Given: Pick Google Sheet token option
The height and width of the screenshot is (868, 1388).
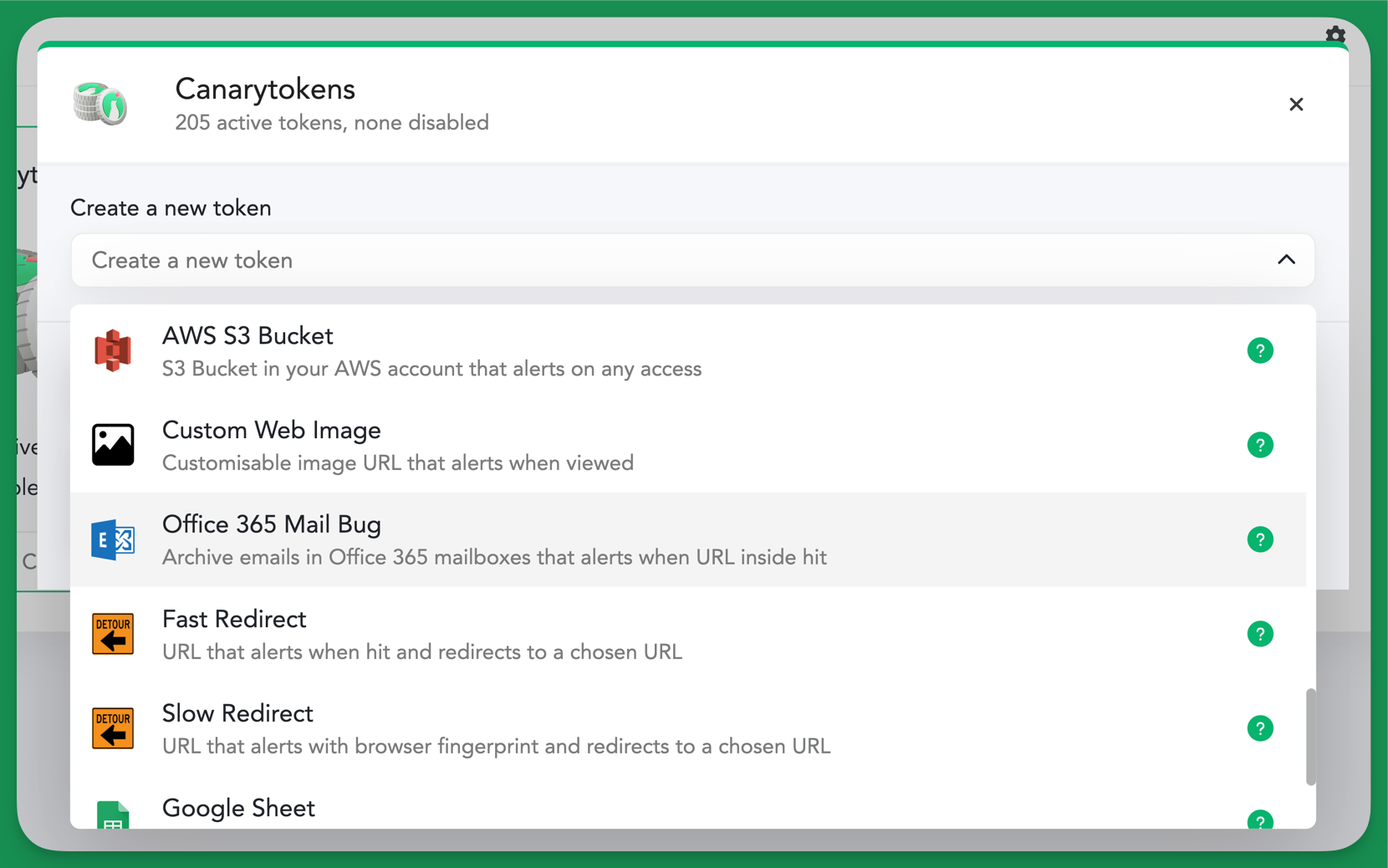Looking at the screenshot, I should pos(688,804).
